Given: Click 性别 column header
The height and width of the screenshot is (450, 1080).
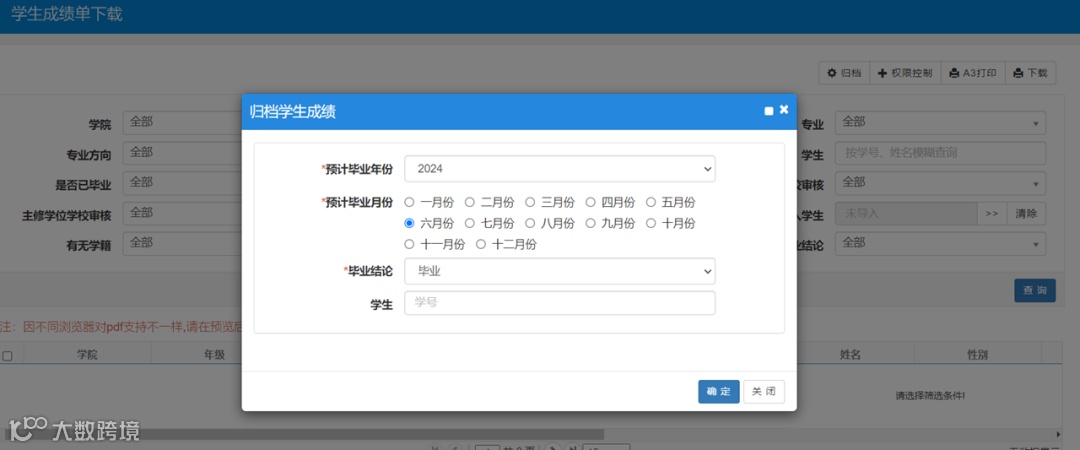Looking at the screenshot, I should [977, 355].
